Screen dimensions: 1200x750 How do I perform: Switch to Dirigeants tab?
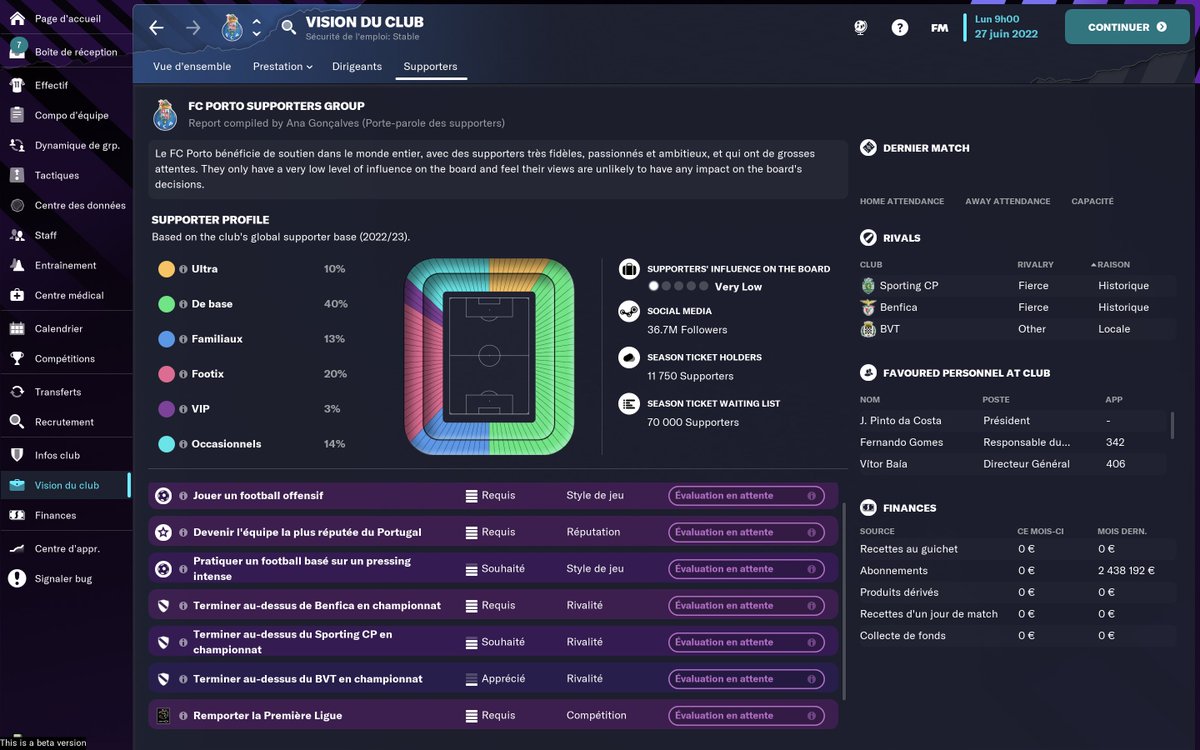pyautogui.click(x=357, y=66)
